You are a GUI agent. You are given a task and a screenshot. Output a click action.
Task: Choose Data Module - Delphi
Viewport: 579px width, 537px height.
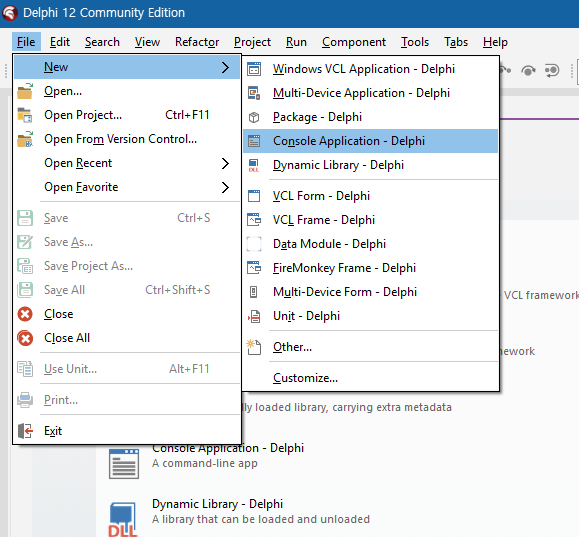[370, 244]
